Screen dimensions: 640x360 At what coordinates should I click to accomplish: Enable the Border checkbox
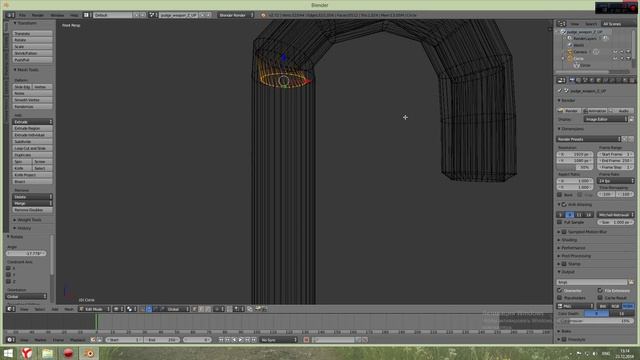(x=560, y=195)
